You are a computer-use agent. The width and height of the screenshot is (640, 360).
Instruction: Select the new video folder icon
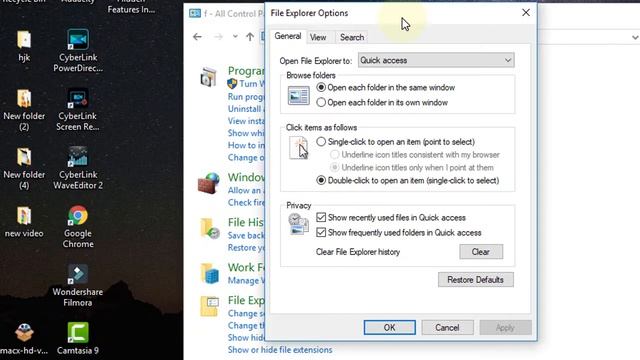pyautogui.click(x=24, y=216)
